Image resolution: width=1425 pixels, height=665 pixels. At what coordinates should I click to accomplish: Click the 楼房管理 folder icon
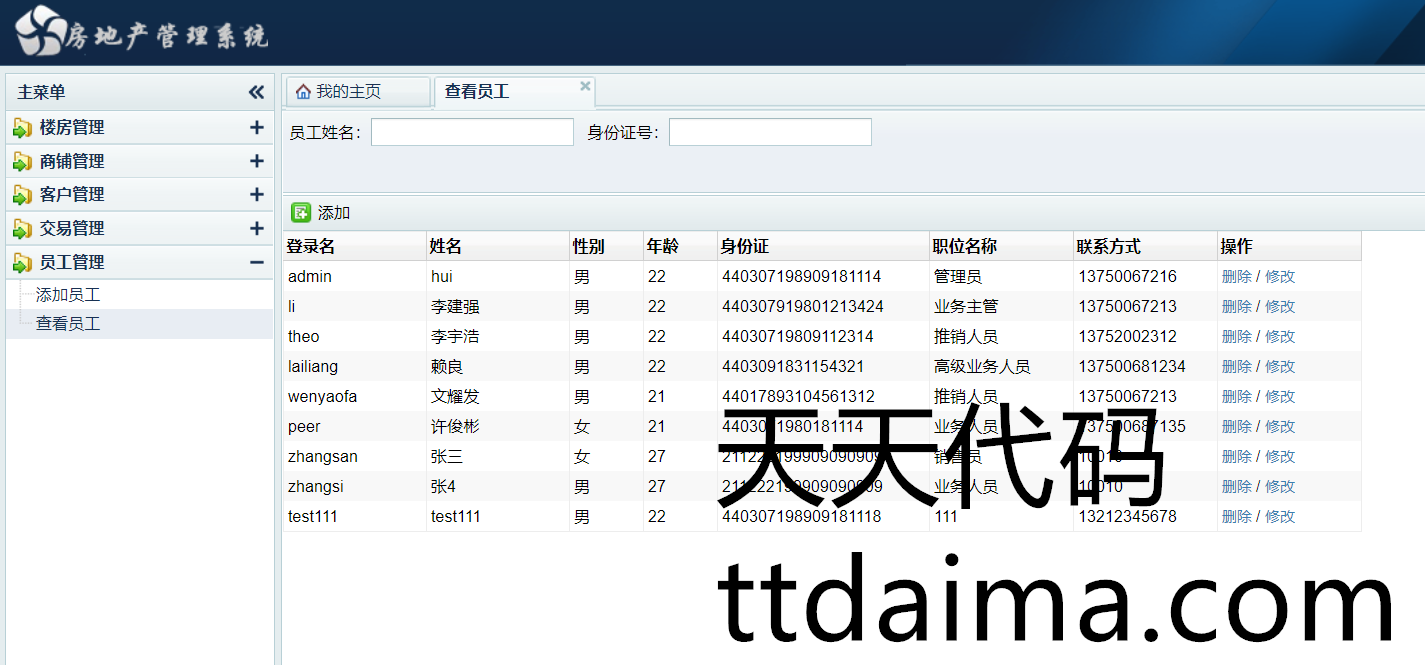22,128
